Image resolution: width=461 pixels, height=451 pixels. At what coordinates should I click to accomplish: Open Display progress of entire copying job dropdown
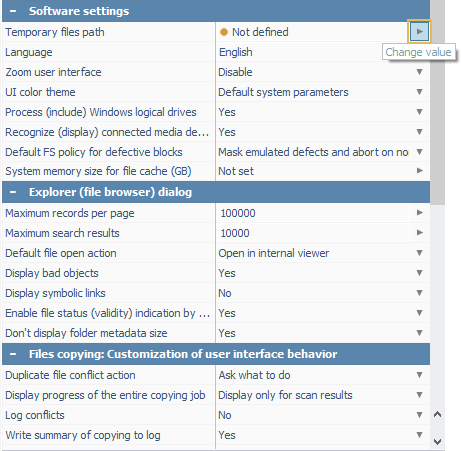pos(420,395)
